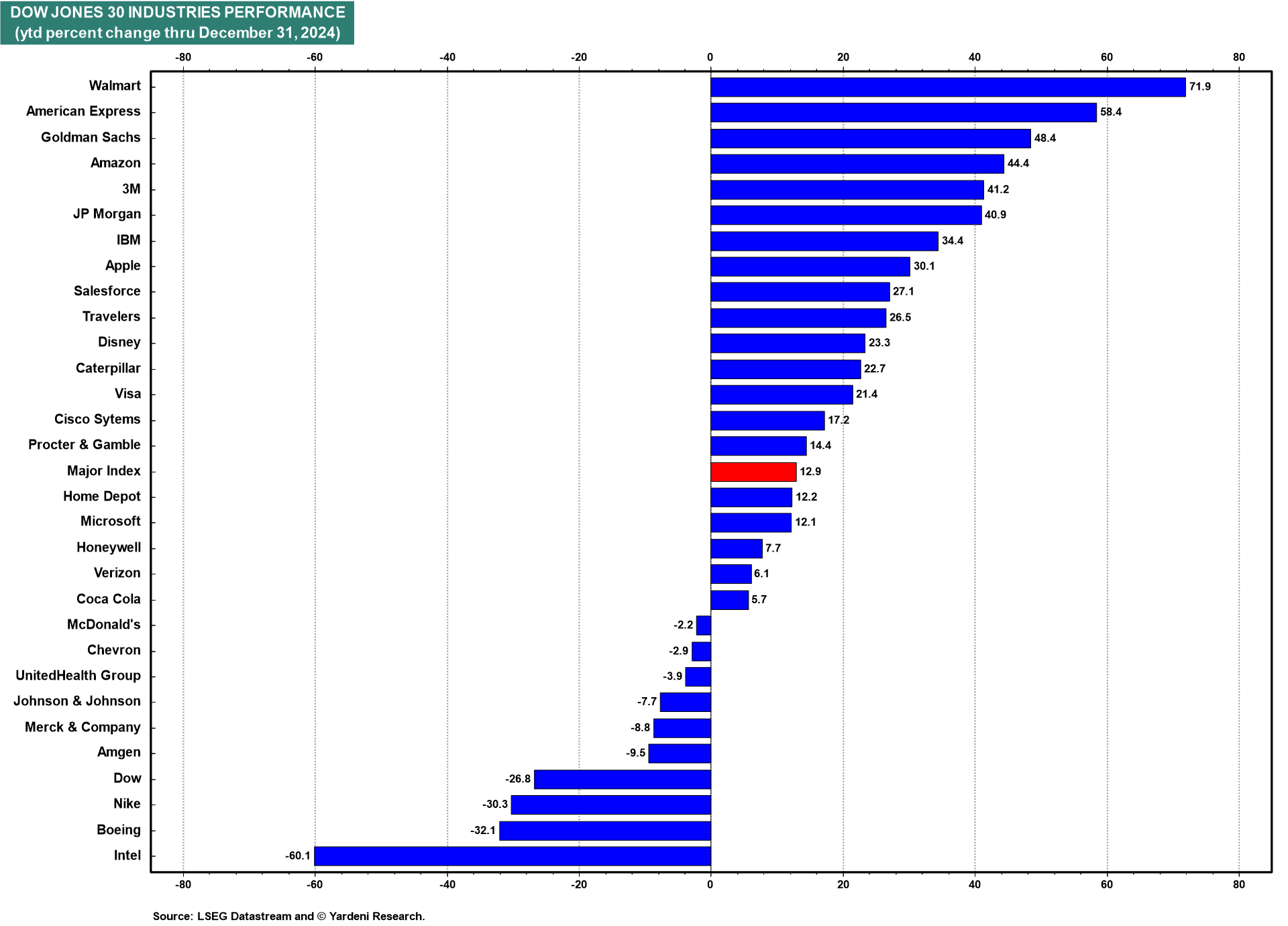Click the Procter & Gamble label
Image resolution: width=1288 pixels, height=926 pixels.
click(84, 445)
